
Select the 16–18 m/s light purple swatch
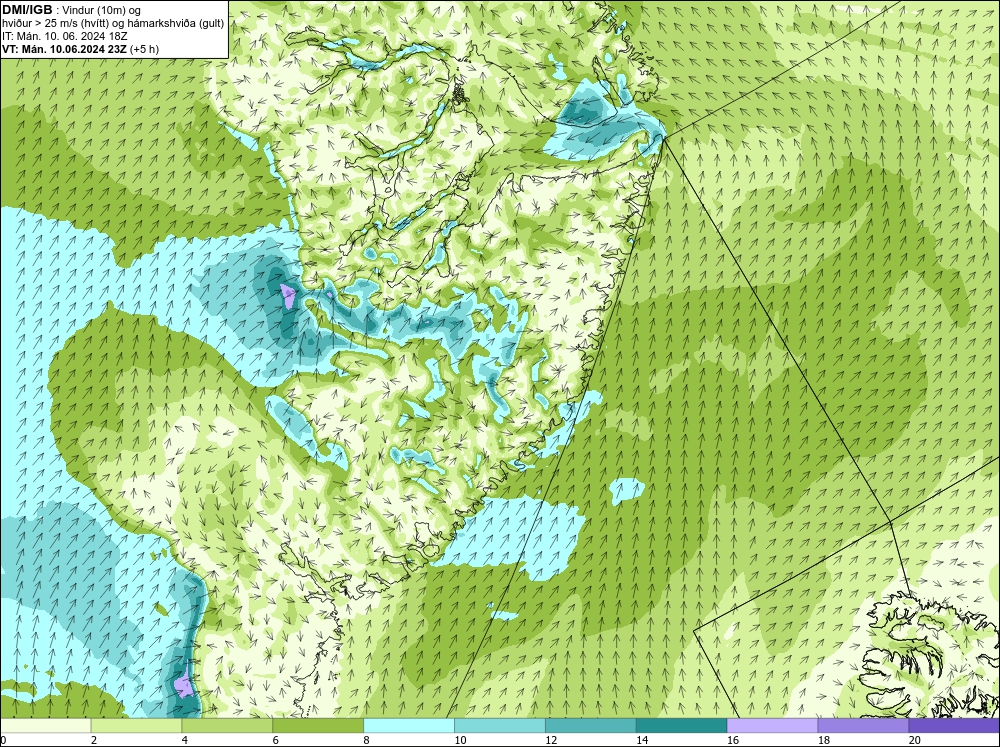click(772, 725)
